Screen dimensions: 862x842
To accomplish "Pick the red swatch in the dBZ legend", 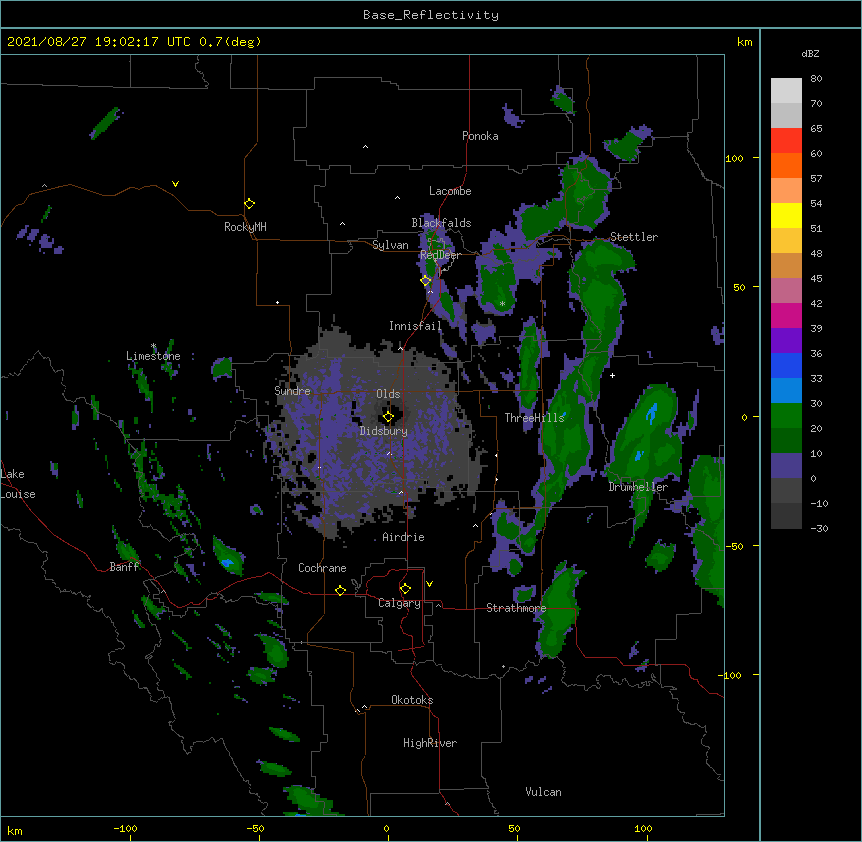I will (x=786, y=141).
